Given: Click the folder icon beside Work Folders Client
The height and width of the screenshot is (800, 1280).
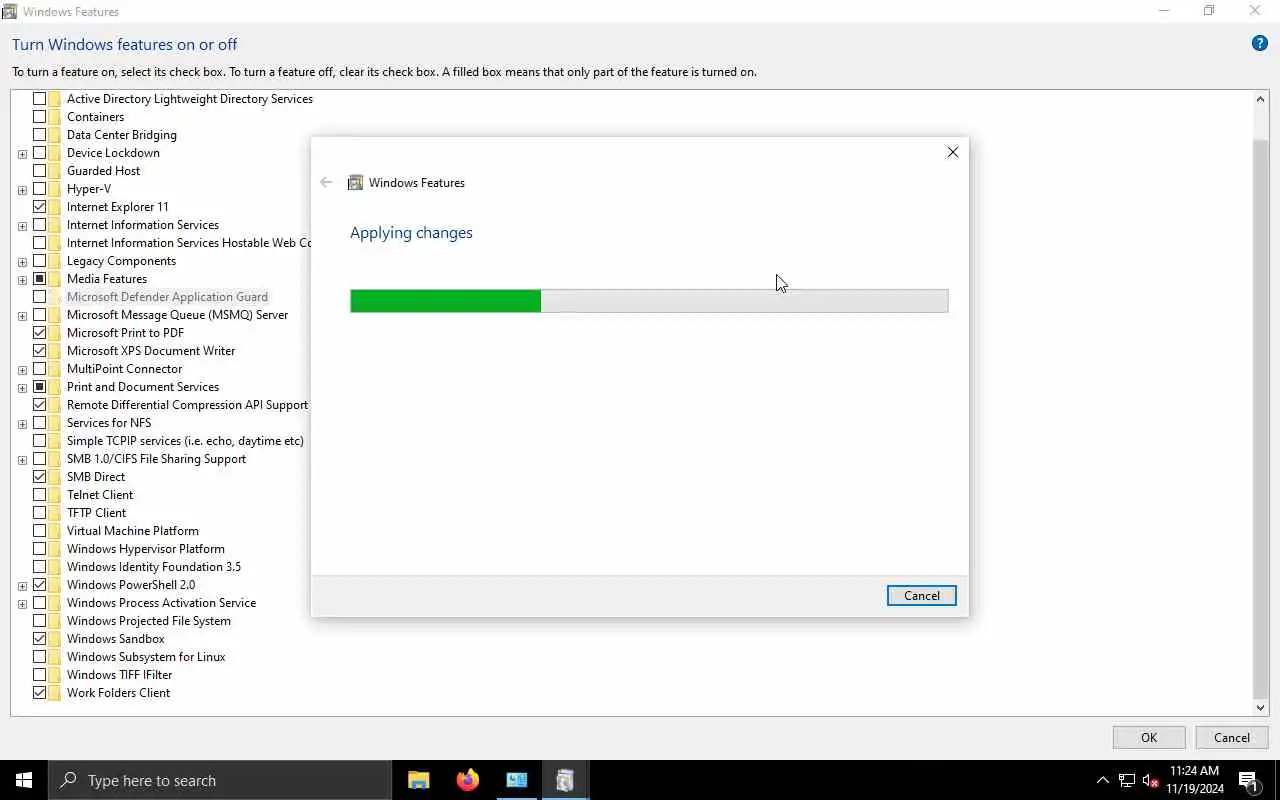Looking at the screenshot, I should (x=54, y=693).
